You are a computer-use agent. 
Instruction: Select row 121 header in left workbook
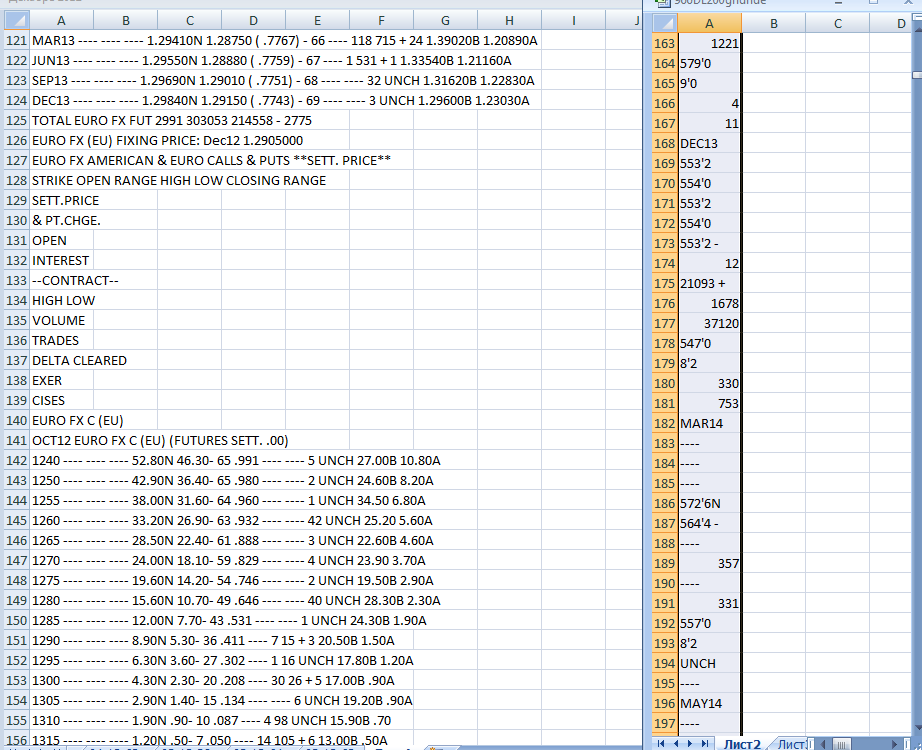[16, 41]
